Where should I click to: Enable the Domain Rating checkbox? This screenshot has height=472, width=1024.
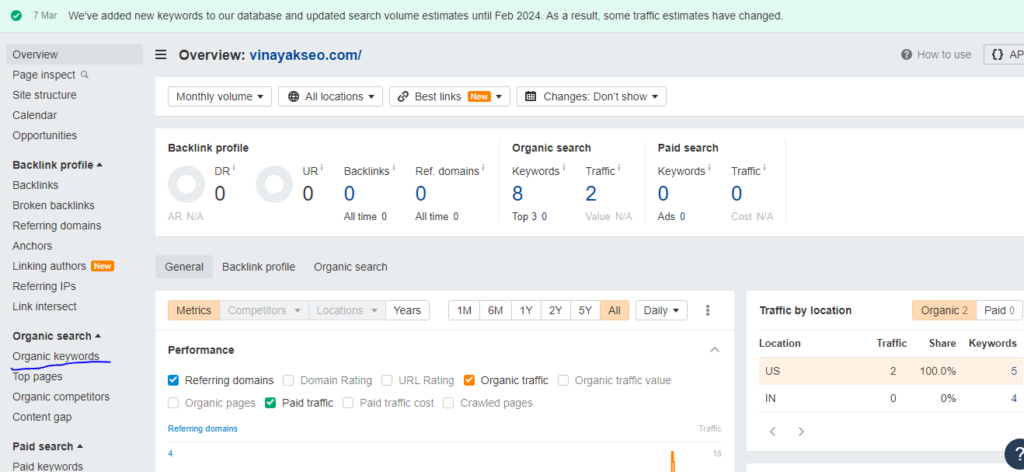click(x=288, y=381)
